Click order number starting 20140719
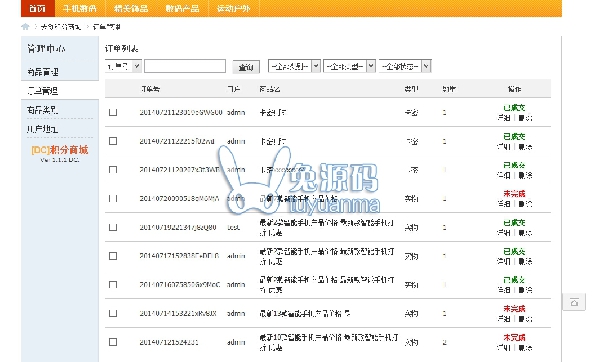Image resolution: width=600 pixels, height=362 pixels. (178, 227)
